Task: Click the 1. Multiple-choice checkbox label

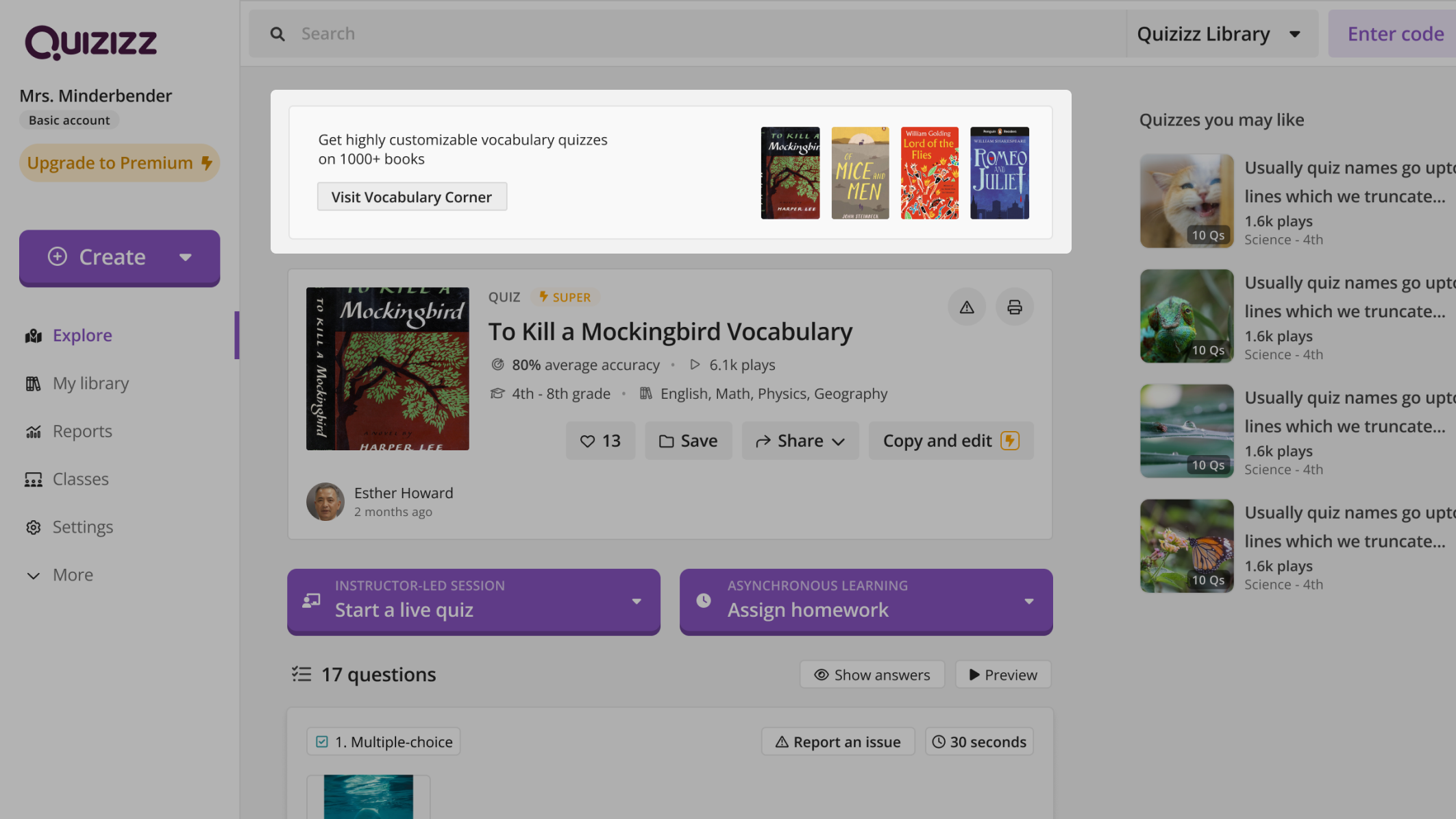Action: [384, 742]
